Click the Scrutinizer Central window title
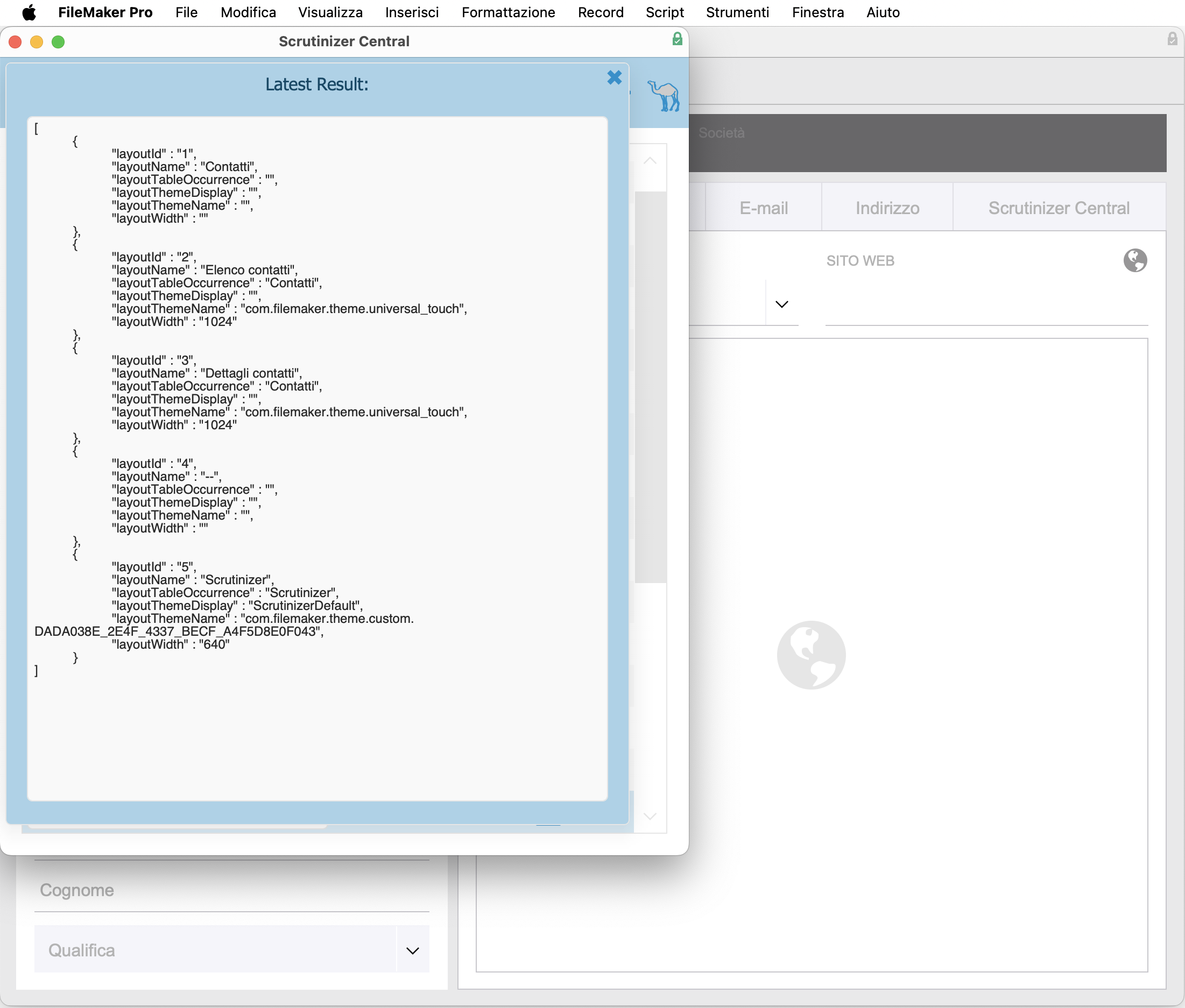This screenshot has height=1008, width=1185. (344, 41)
